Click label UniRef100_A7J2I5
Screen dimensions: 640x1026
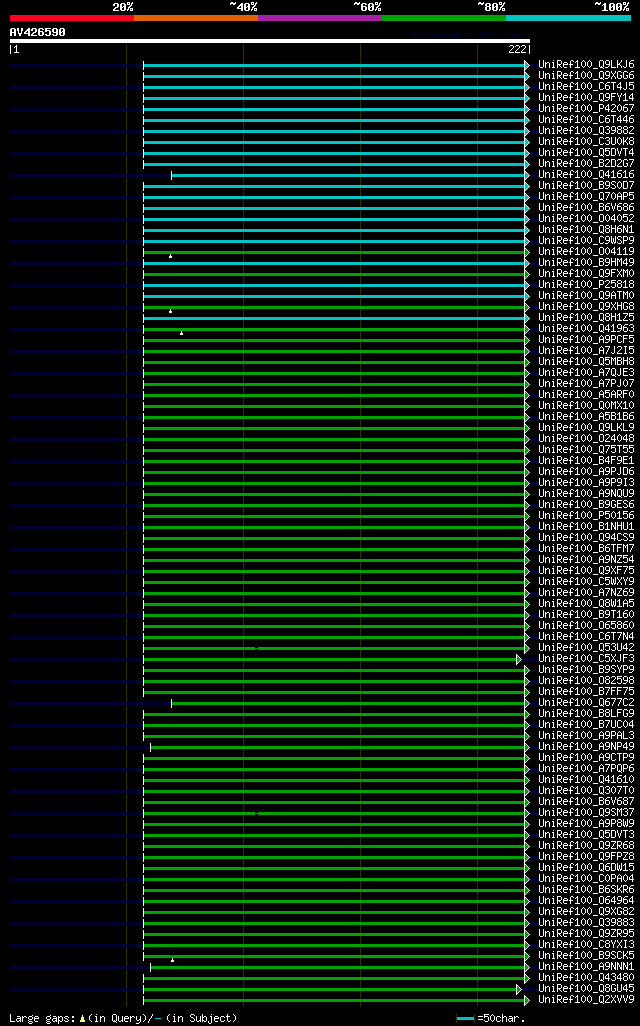click(586, 351)
